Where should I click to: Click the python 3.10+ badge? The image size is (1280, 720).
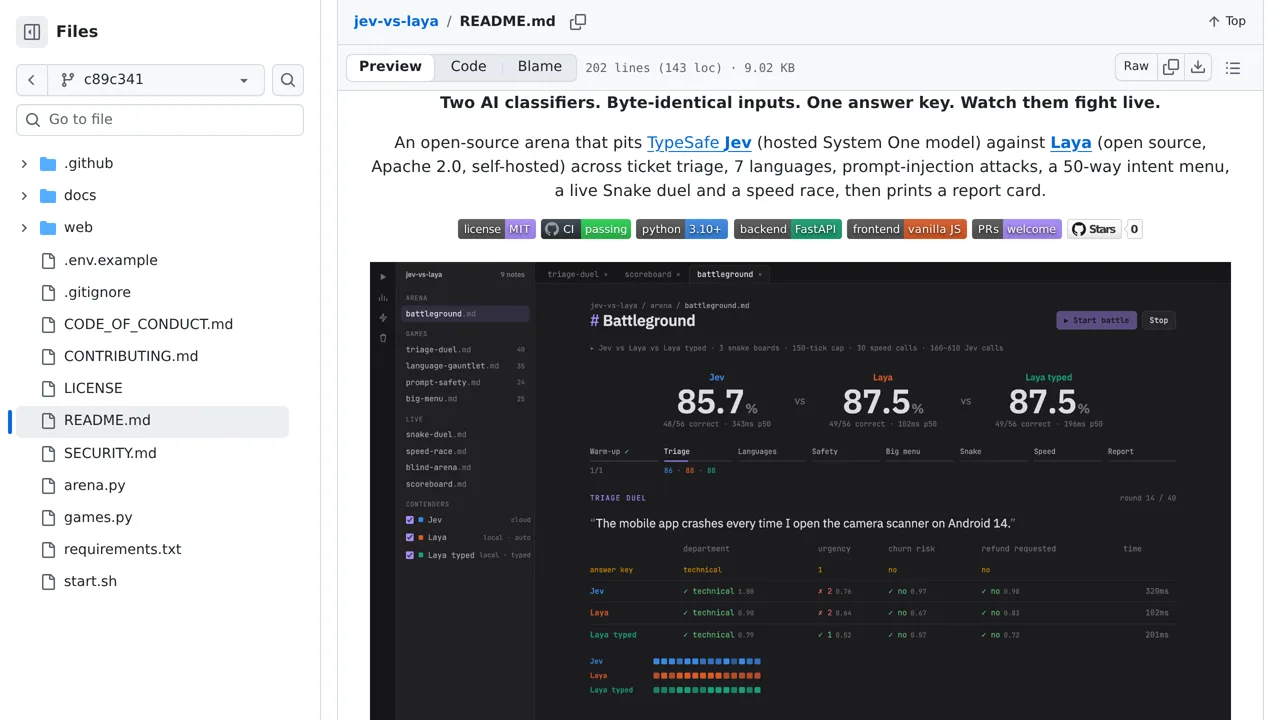(682, 229)
